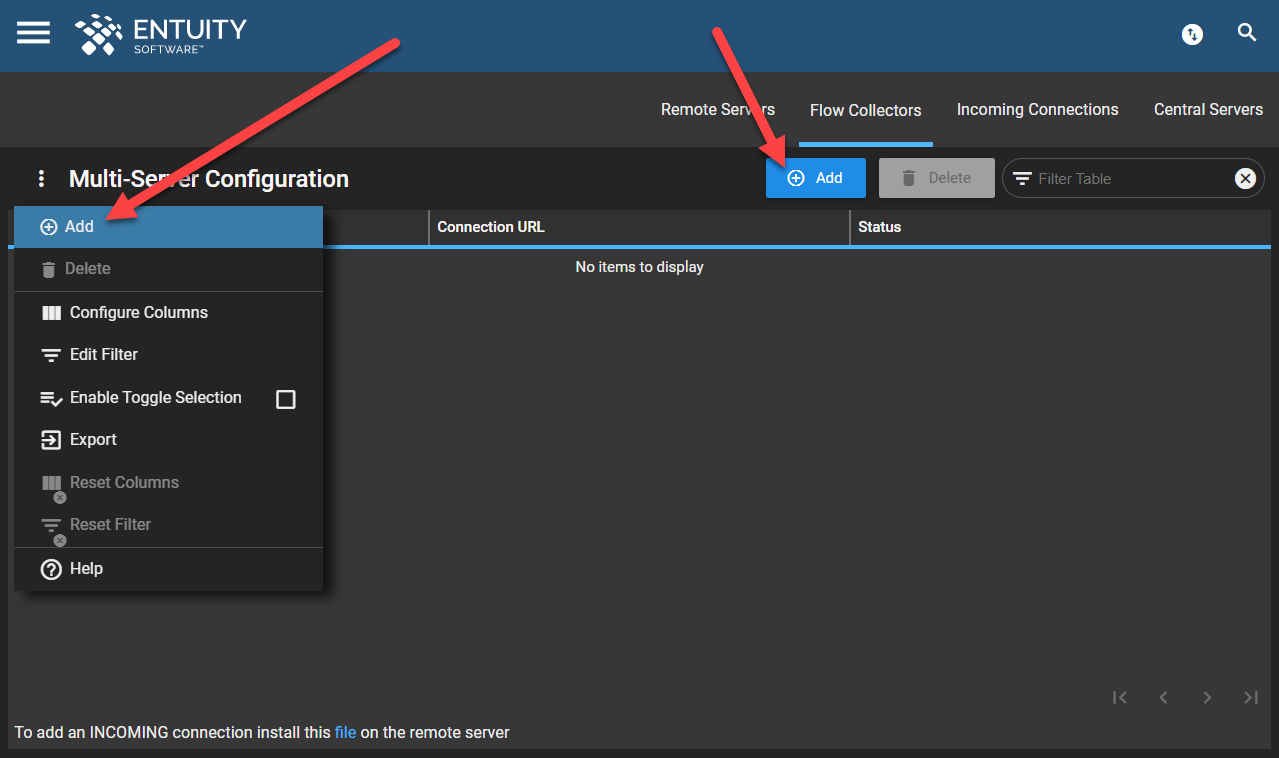Click the Multi-Server Configuration title
This screenshot has height=758, width=1279.
209,179
